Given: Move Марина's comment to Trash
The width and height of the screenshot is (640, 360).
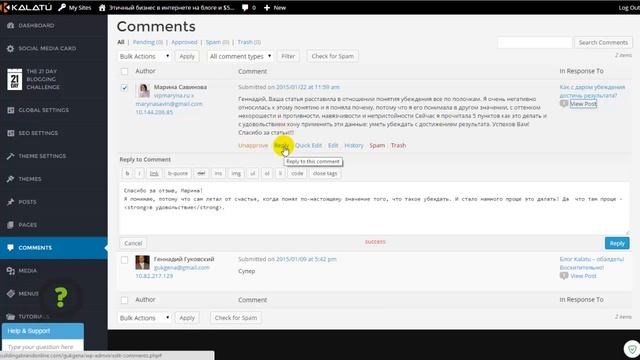Looking at the screenshot, I should coord(398,145).
